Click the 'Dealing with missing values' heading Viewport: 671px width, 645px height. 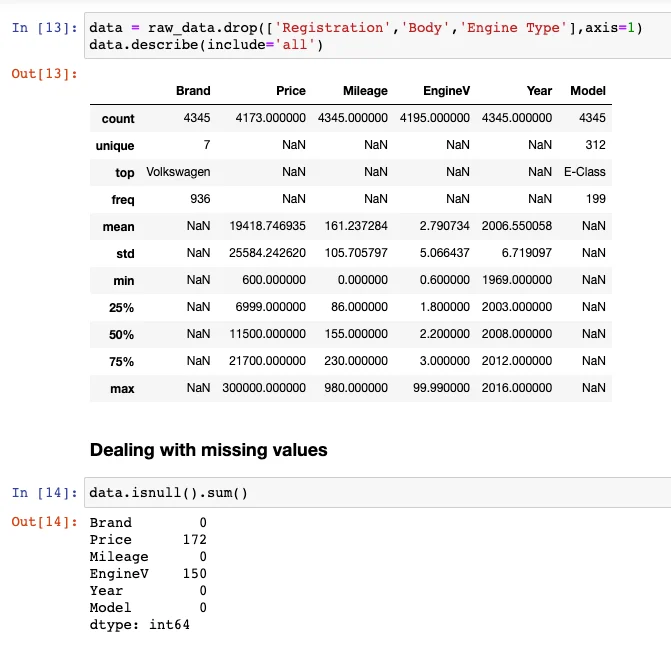click(x=209, y=450)
